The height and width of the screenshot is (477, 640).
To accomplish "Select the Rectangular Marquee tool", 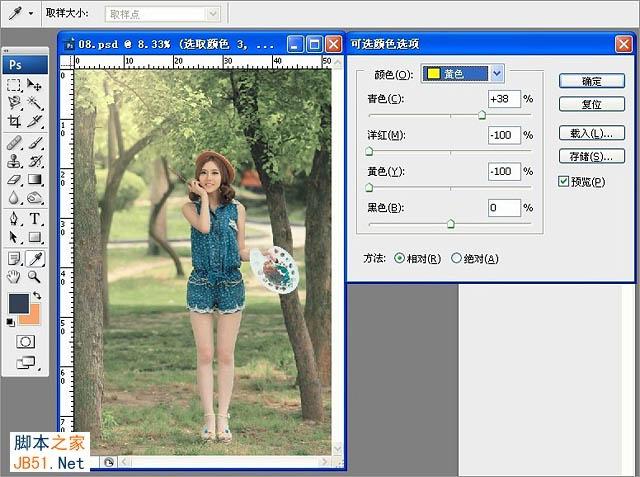I will (14, 85).
